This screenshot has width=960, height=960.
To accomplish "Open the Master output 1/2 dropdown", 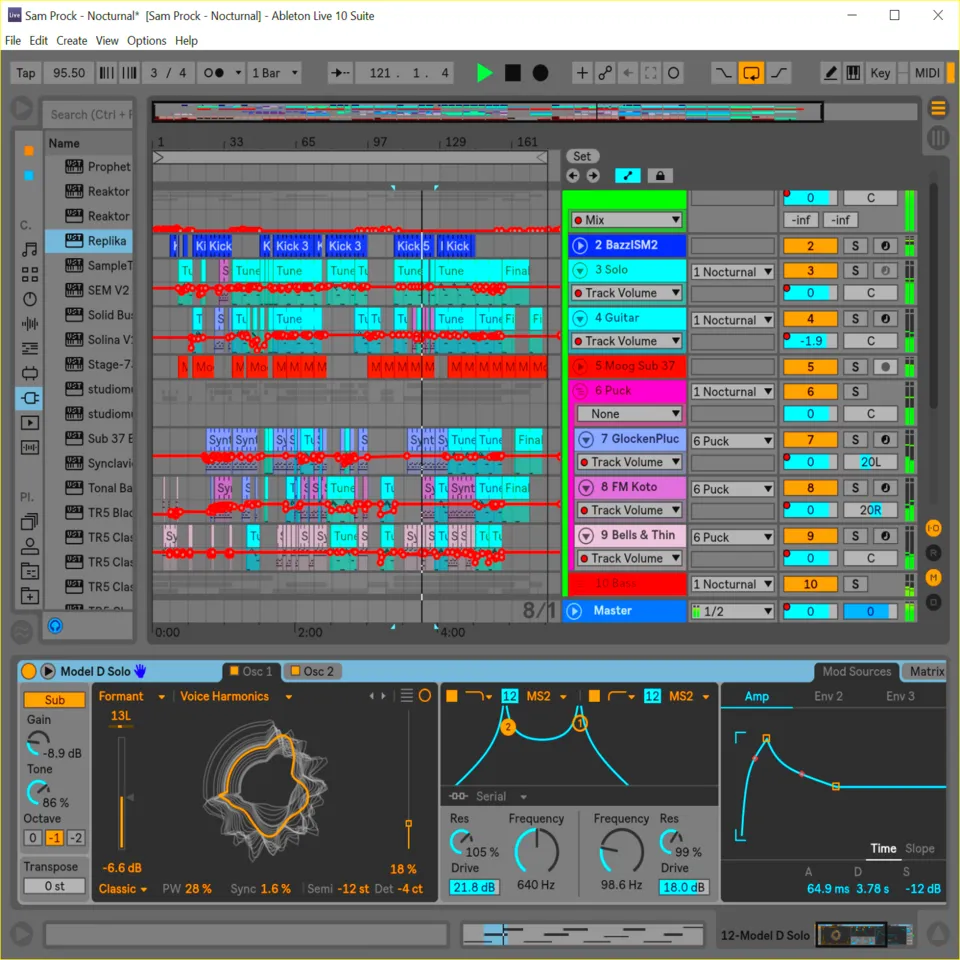I will (732, 611).
